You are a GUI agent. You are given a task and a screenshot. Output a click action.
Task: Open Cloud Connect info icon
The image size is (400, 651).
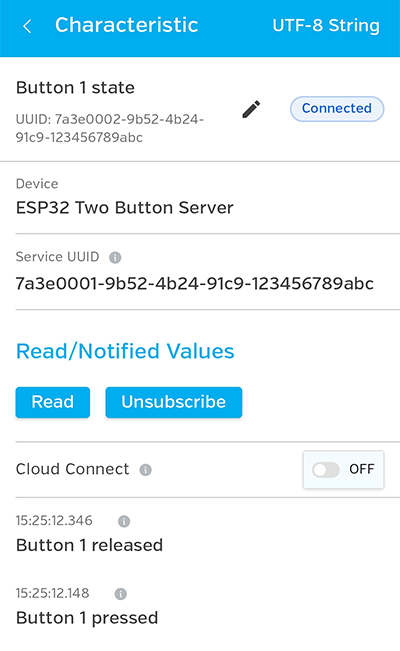point(145,470)
